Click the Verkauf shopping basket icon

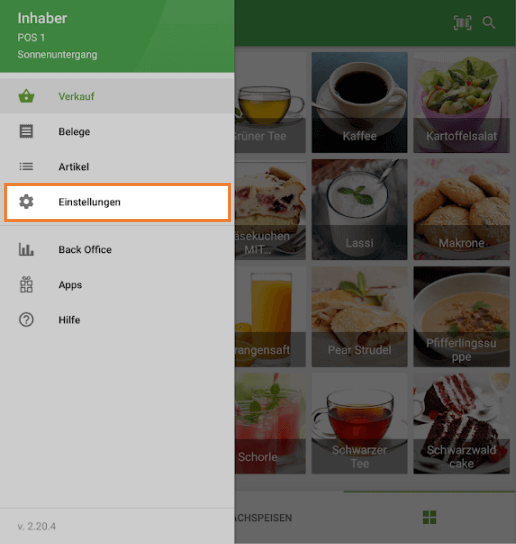click(x=26, y=96)
